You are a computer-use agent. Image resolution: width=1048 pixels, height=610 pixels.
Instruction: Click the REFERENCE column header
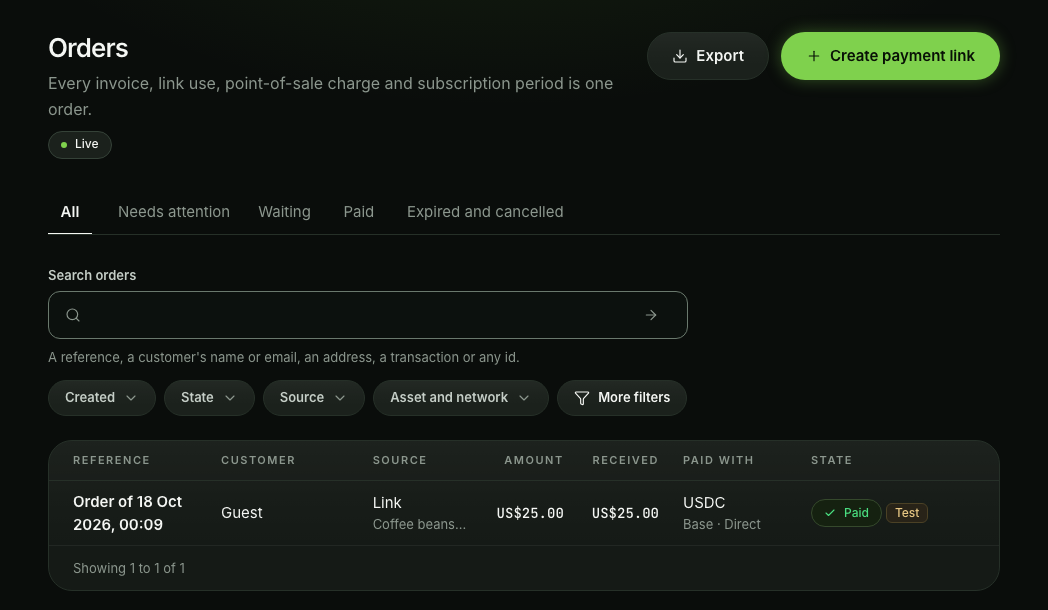point(112,460)
